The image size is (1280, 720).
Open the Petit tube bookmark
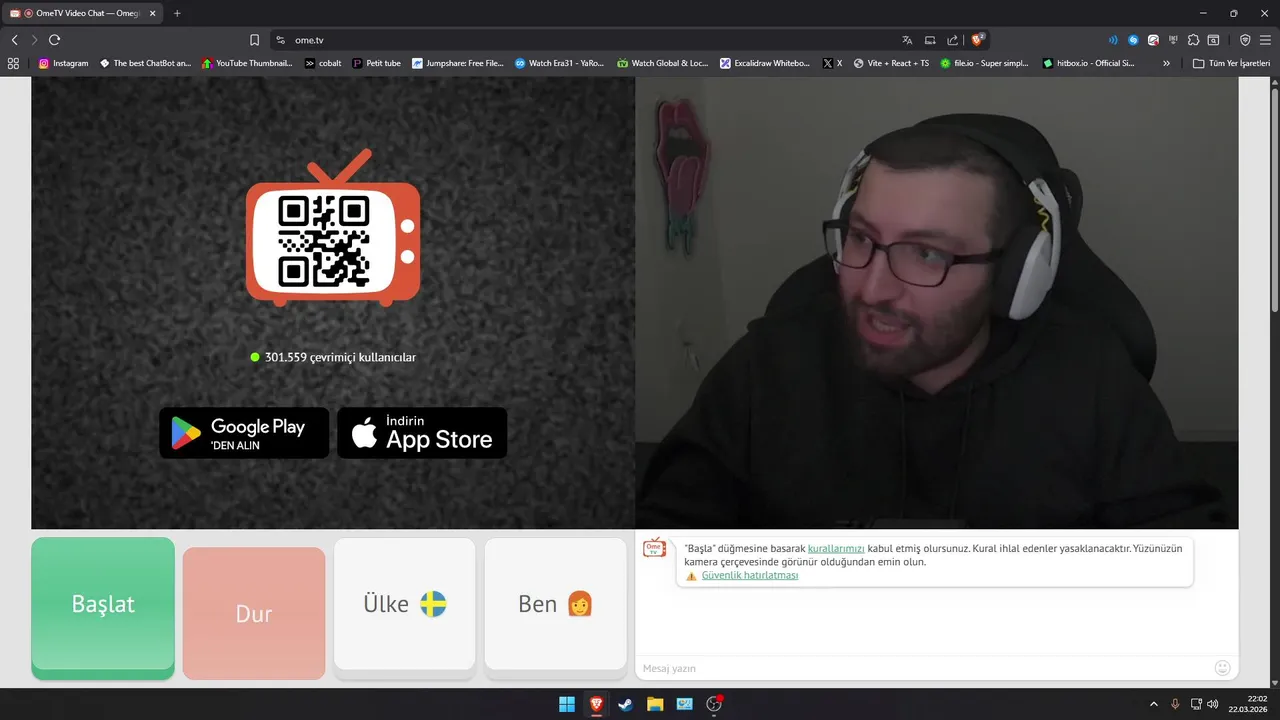coord(376,63)
